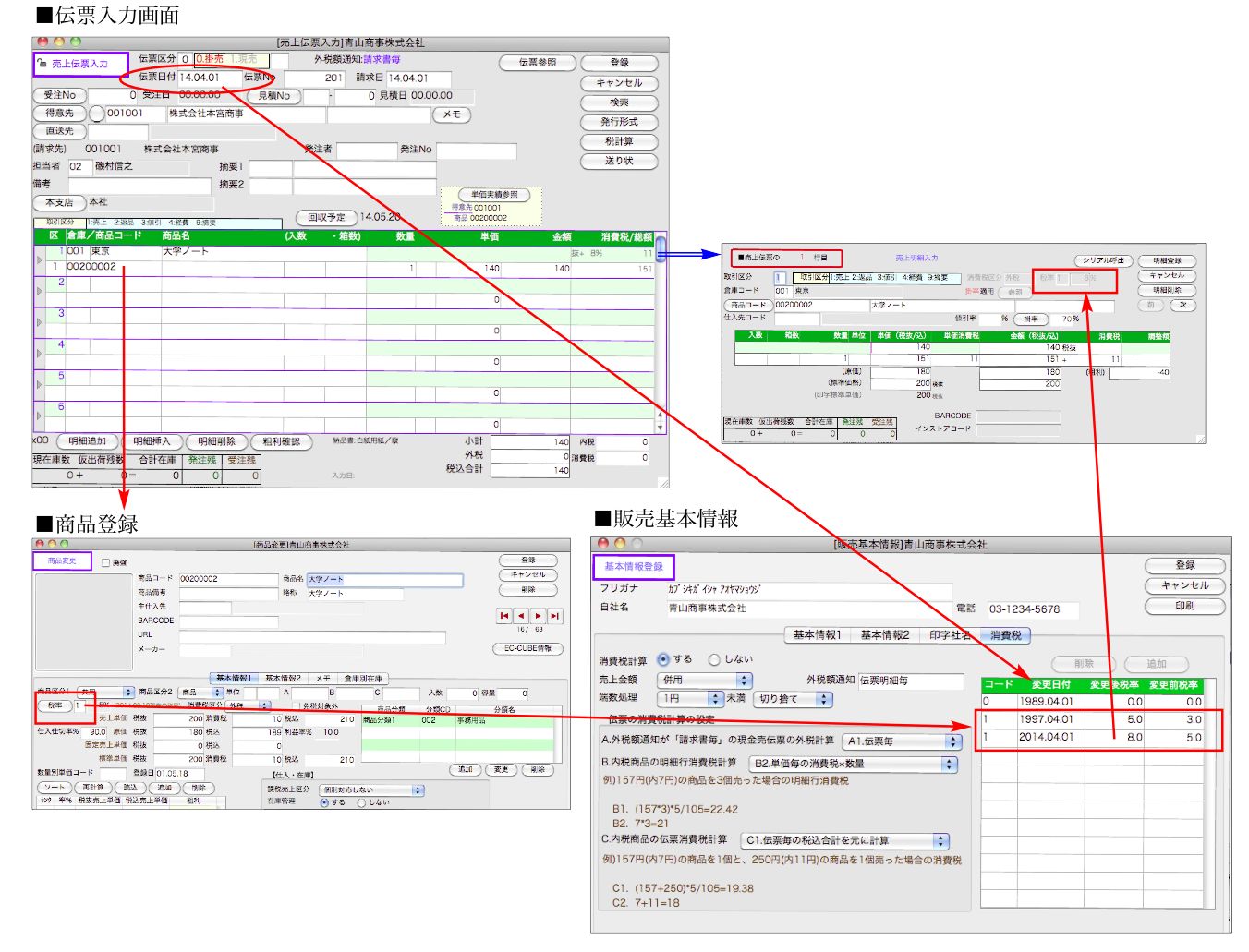Click previous product record arrow
The height and width of the screenshot is (952, 1249).
520,615
